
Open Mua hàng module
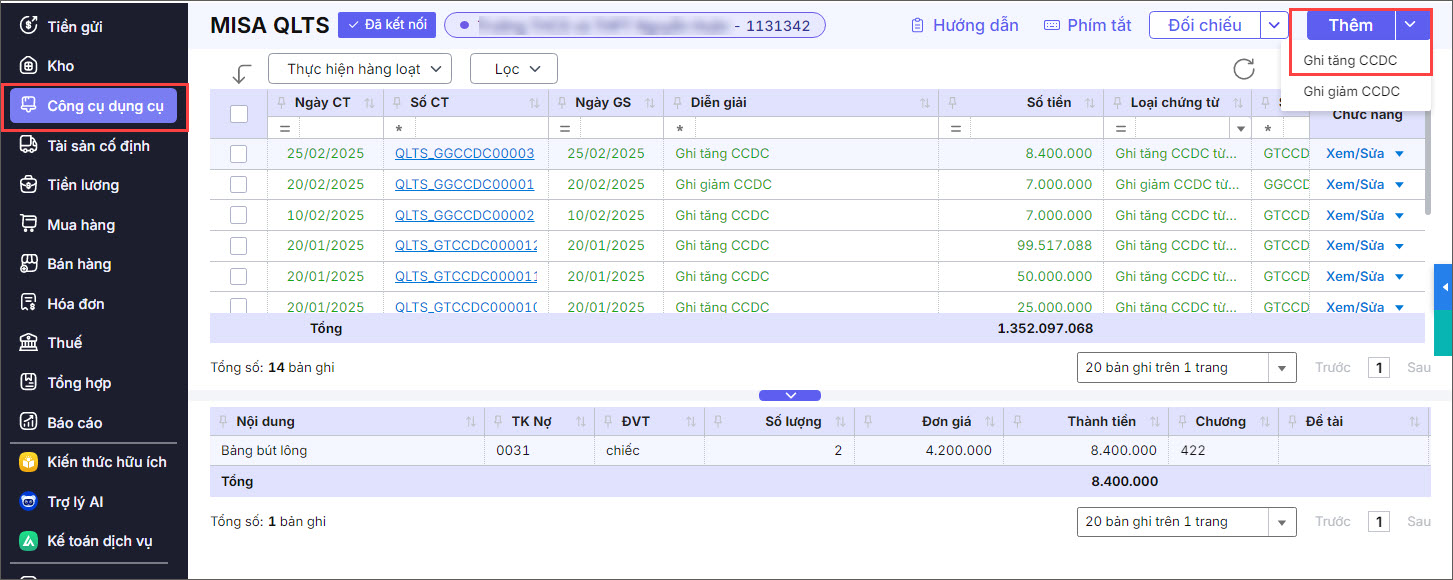[x=81, y=225]
